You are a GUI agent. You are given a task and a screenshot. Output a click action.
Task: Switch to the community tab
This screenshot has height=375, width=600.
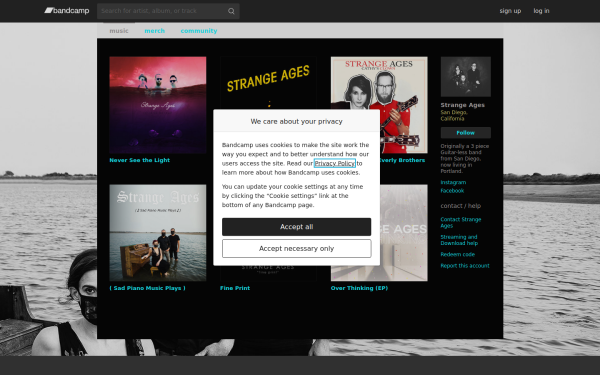tap(199, 31)
